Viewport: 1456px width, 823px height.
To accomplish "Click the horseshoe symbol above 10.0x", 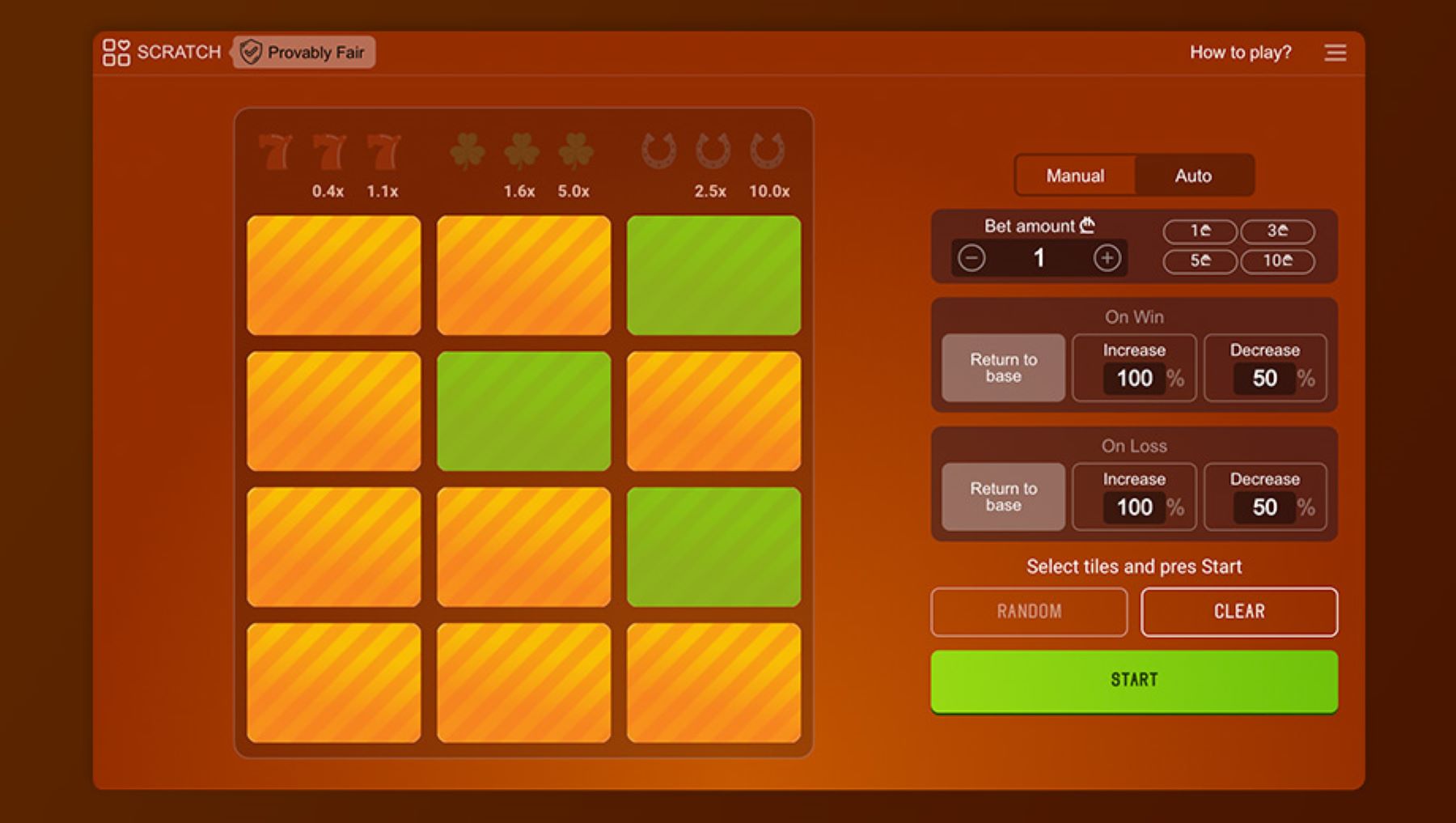I will pos(767,151).
